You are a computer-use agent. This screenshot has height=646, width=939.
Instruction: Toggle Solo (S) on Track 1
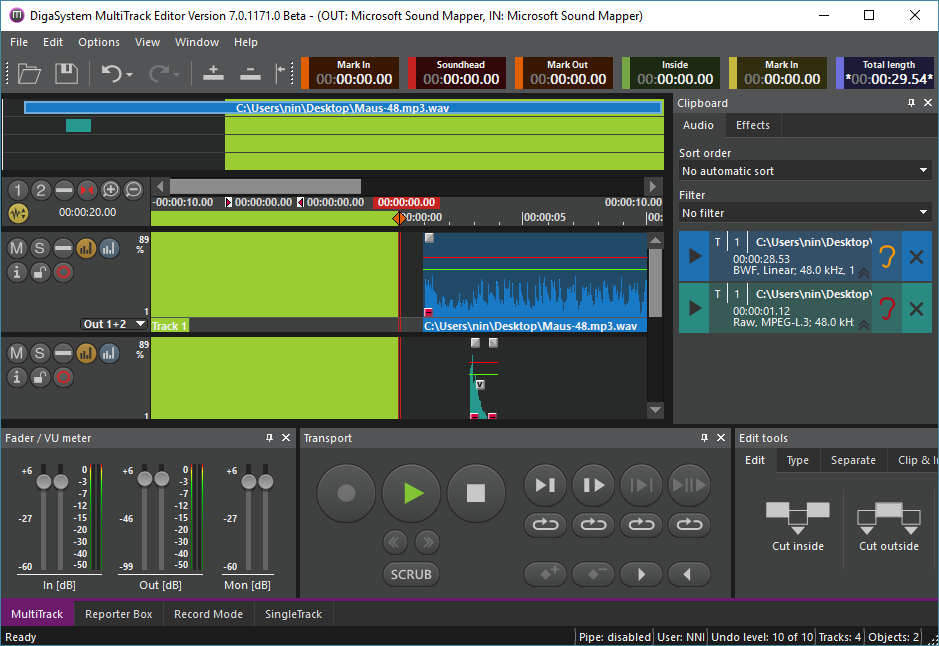[40, 248]
